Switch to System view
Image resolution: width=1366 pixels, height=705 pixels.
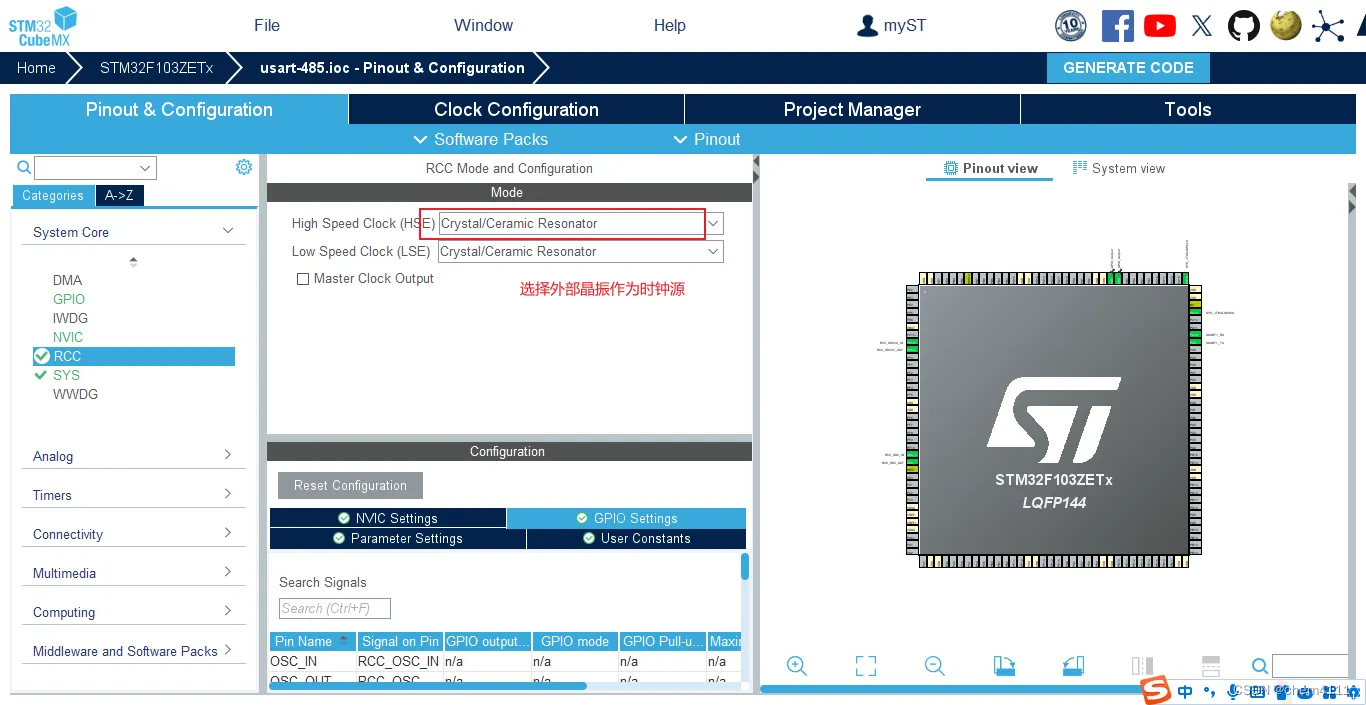(1119, 168)
